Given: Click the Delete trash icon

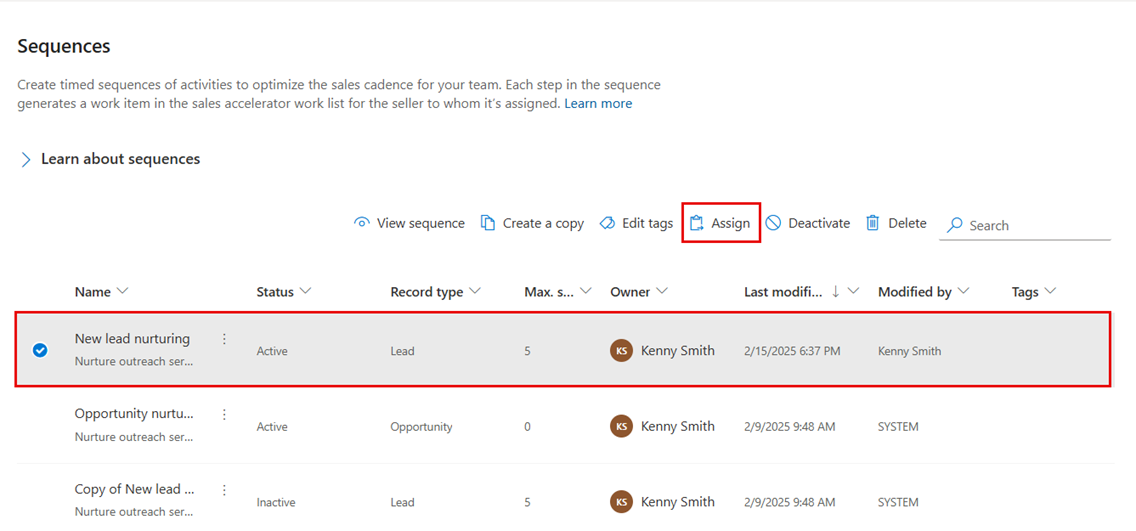Looking at the screenshot, I should click(x=873, y=223).
